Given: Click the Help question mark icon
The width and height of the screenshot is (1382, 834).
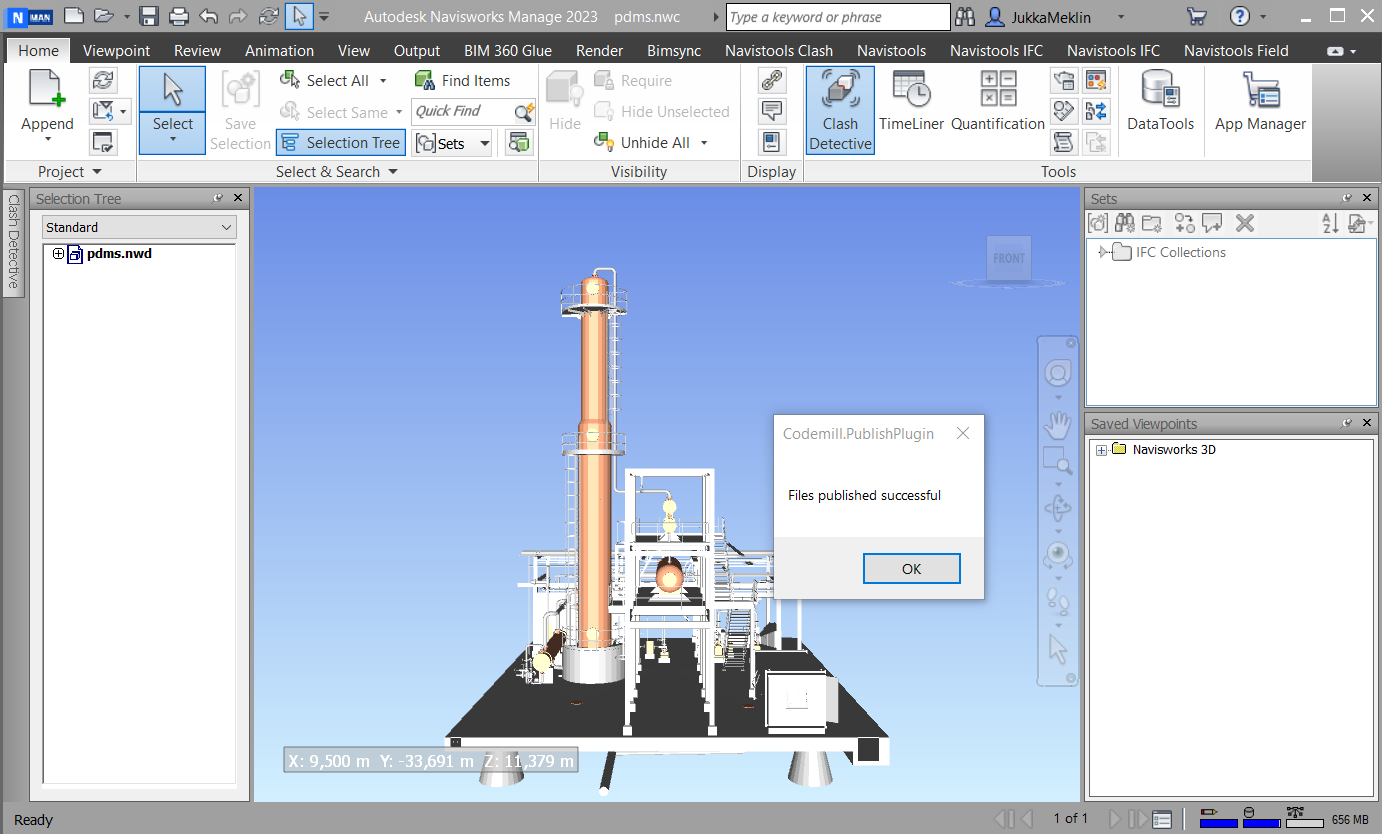Looking at the screenshot, I should click(x=1240, y=16).
